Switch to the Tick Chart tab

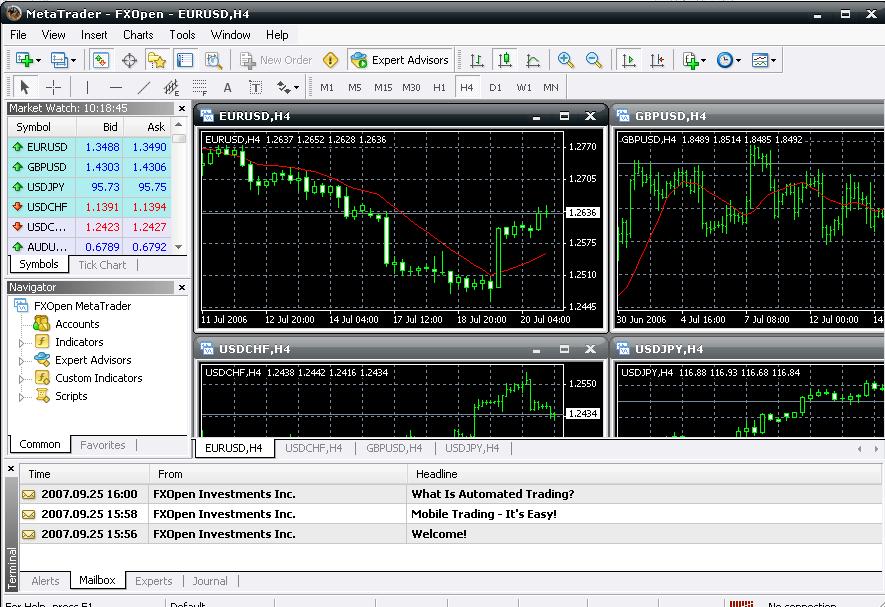tap(101, 264)
